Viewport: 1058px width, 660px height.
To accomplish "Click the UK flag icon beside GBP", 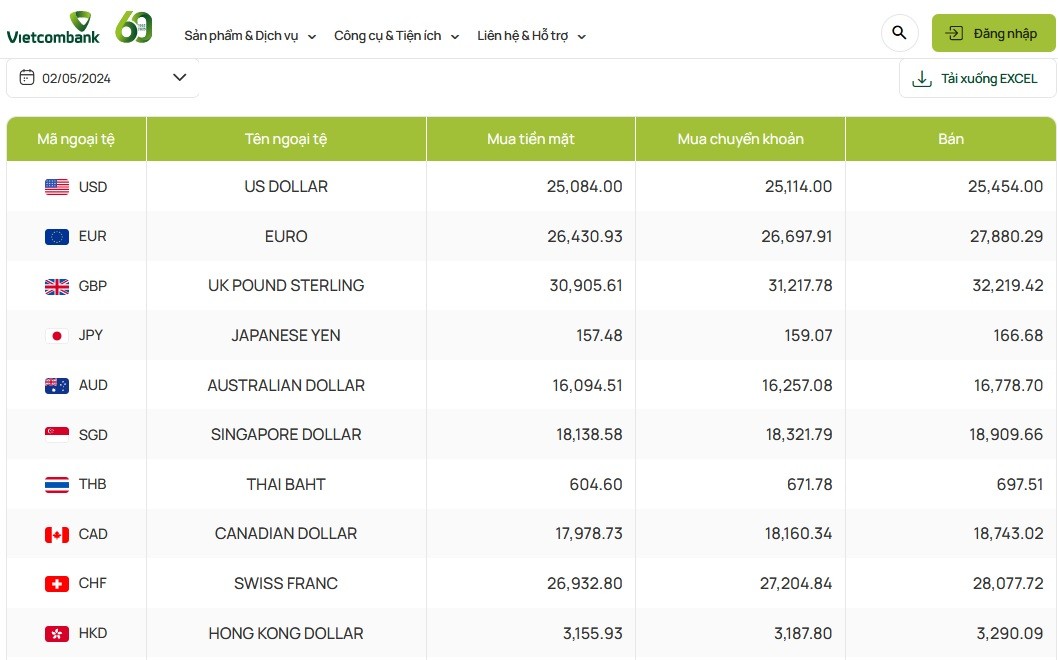I will [58, 285].
